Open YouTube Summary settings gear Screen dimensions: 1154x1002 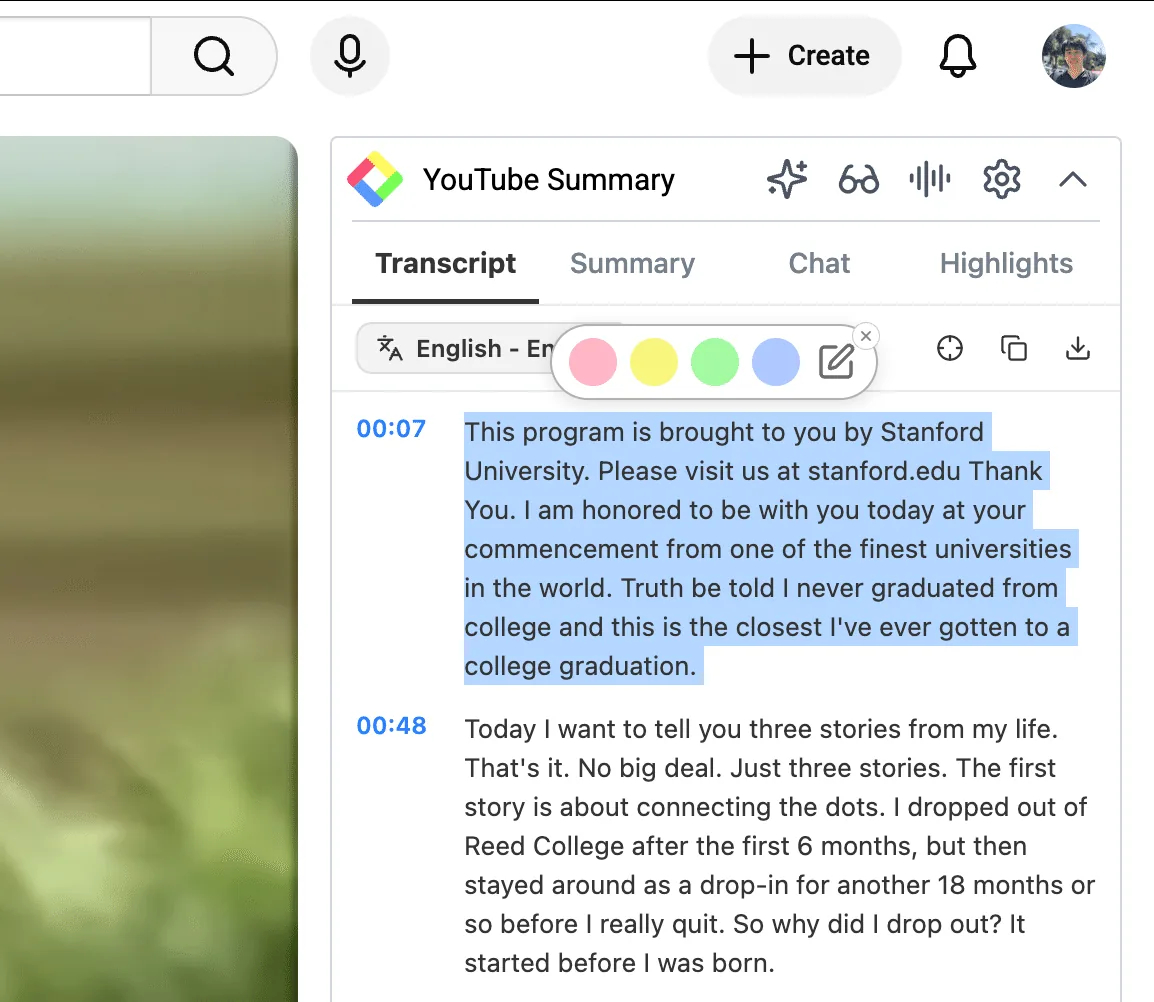[1002, 179]
